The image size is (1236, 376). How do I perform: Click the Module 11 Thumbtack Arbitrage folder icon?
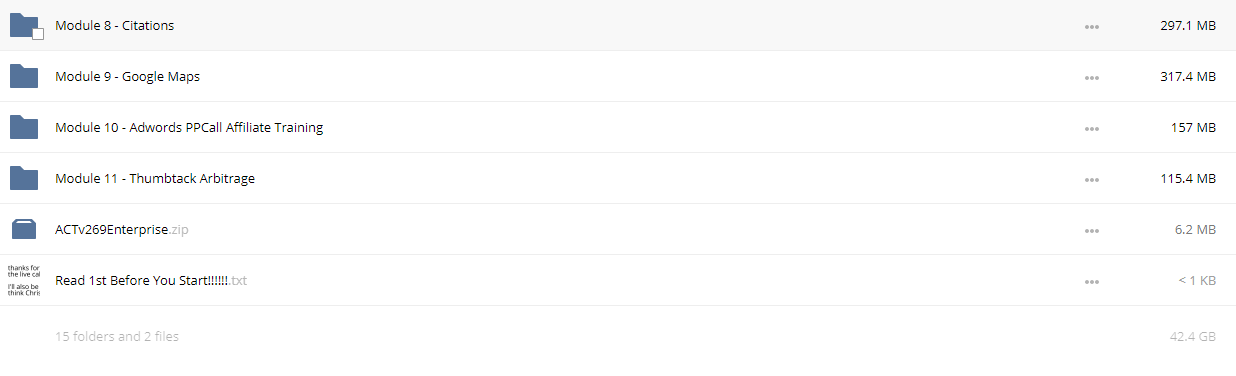point(24,178)
